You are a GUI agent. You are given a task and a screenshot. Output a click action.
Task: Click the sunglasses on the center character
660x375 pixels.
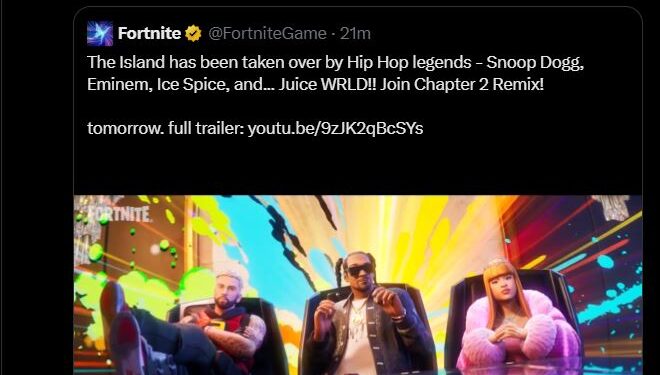point(359,269)
